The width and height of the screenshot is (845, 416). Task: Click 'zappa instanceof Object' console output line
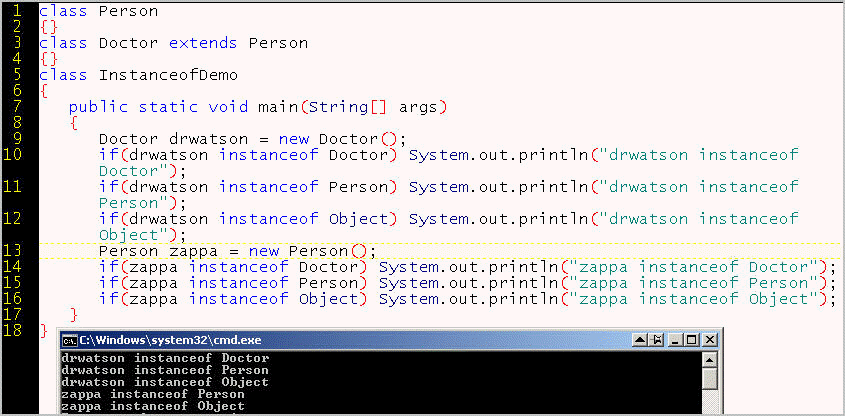pos(153,406)
